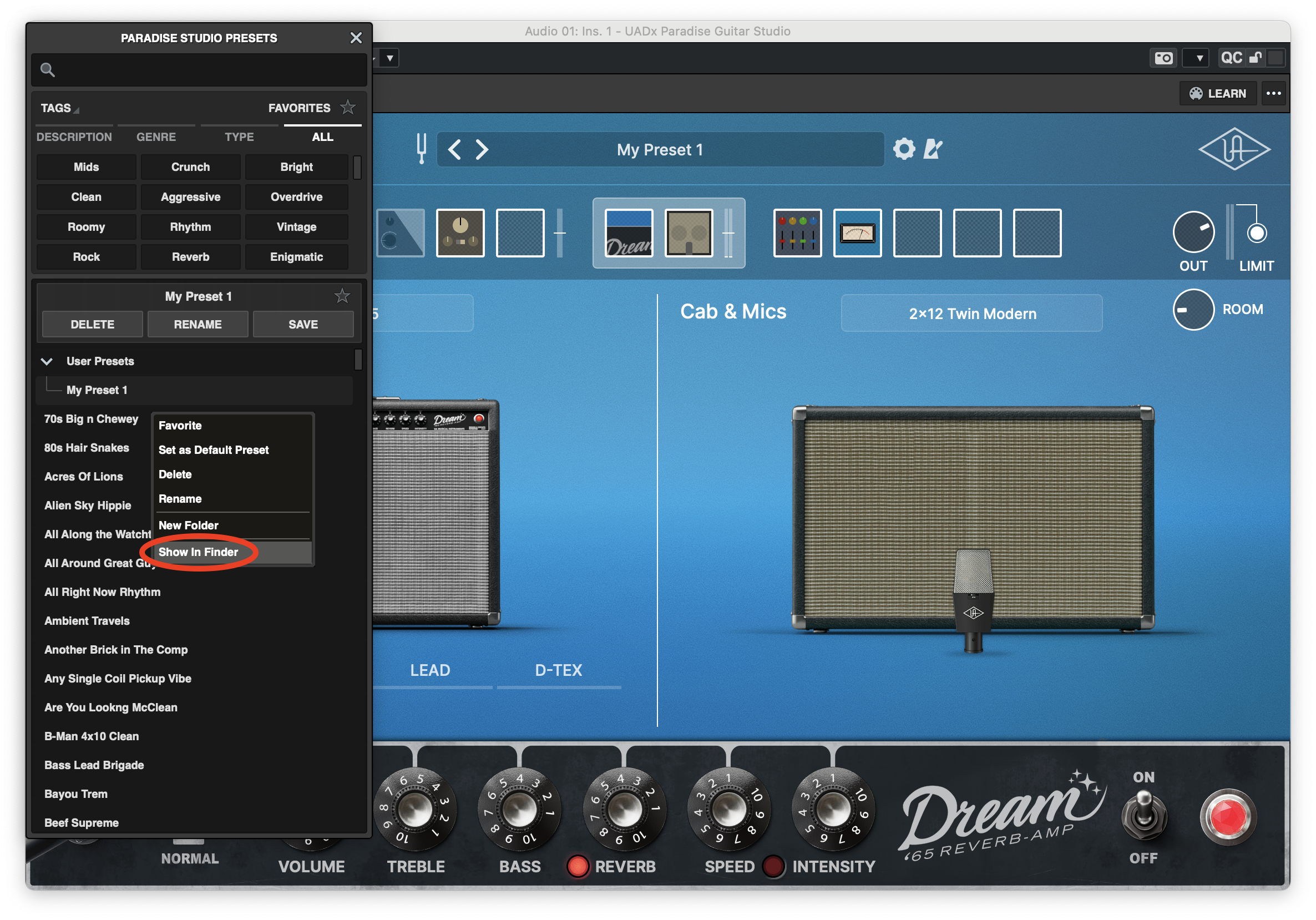Switch to the GENRE tag tab
Screen dimensions: 1316x920
point(156,137)
